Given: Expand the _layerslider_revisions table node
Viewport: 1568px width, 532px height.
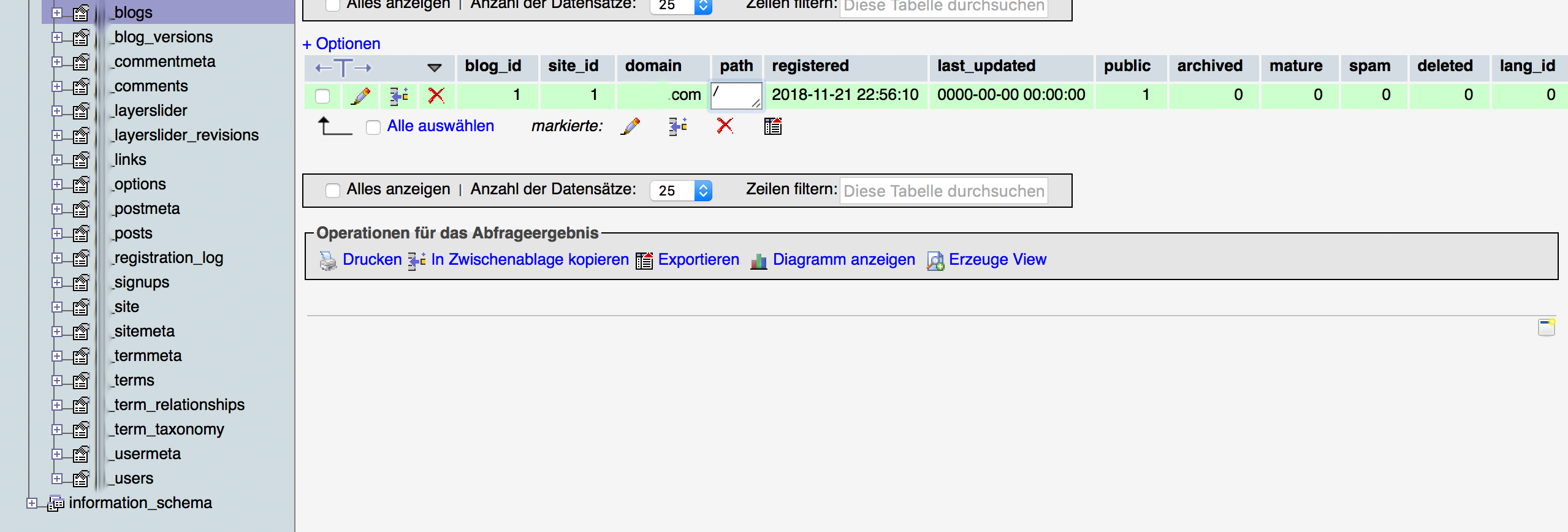Looking at the screenshot, I should click(57, 135).
